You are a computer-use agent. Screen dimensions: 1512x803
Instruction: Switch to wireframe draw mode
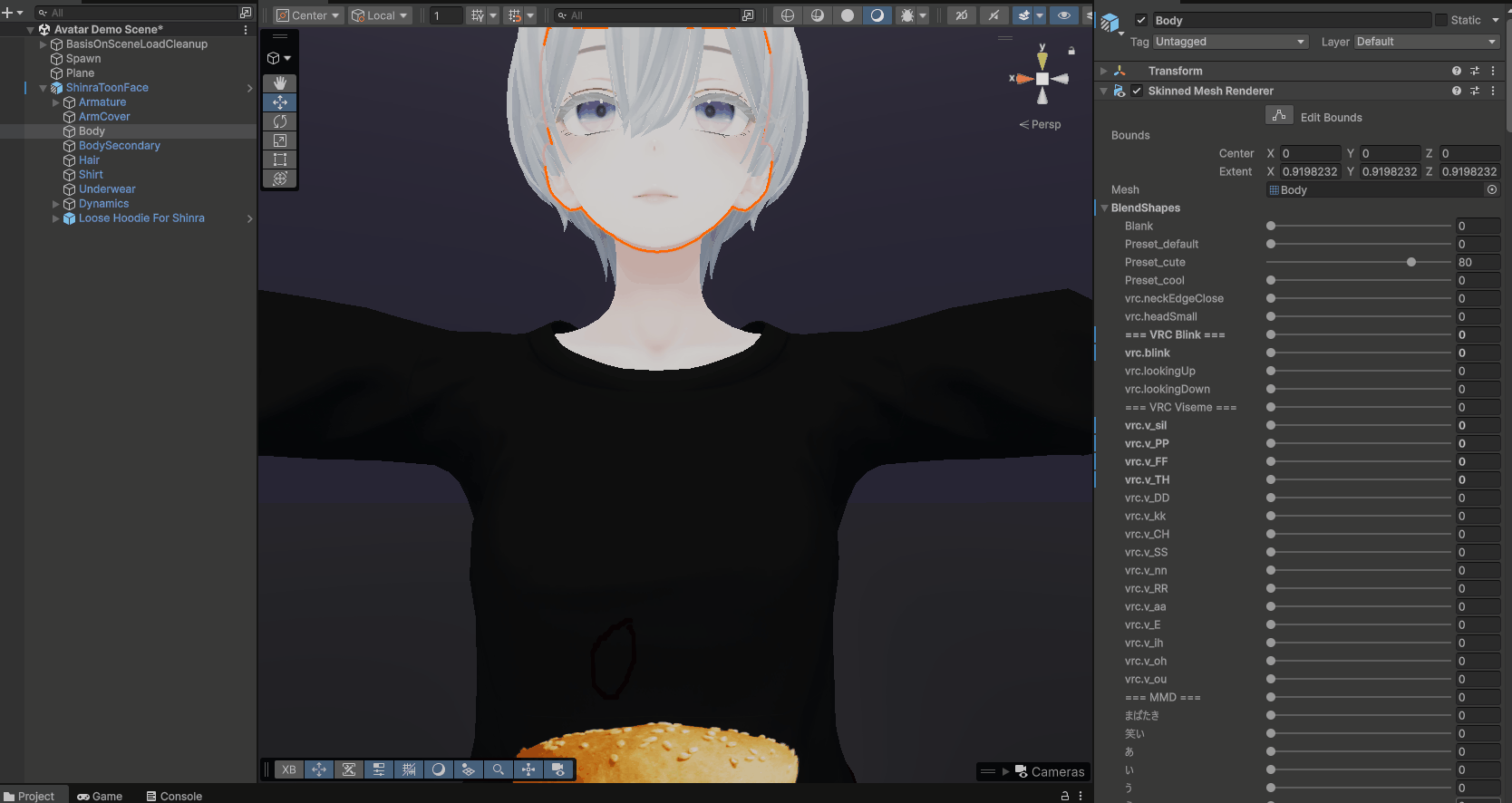(x=787, y=15)
